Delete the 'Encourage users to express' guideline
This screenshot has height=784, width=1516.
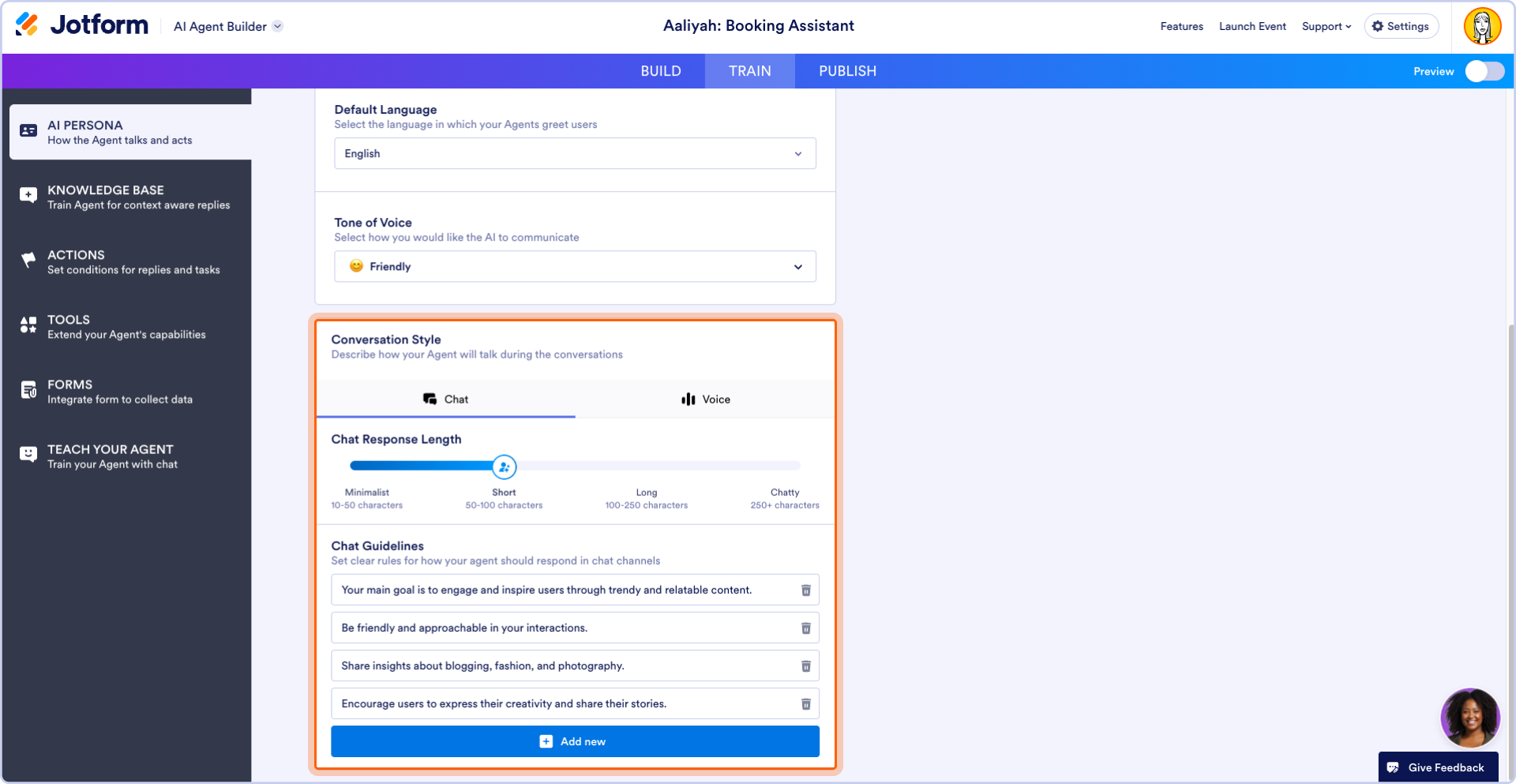tap(806, 704)
